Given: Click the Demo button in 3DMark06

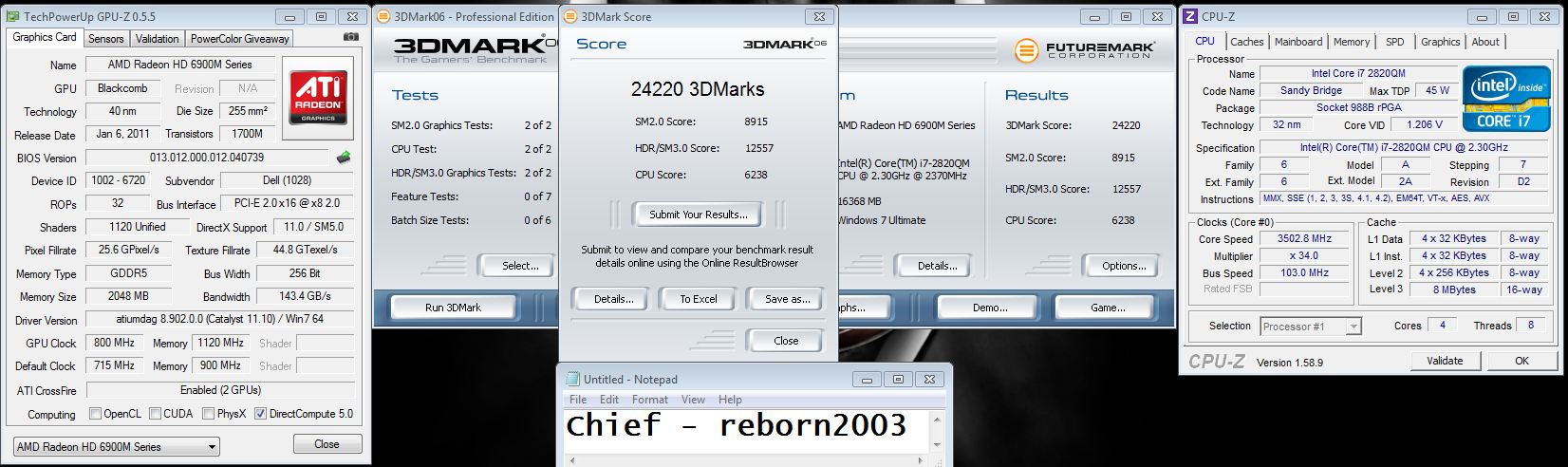Looking at the screenshot, I should [x=990, y=308].
